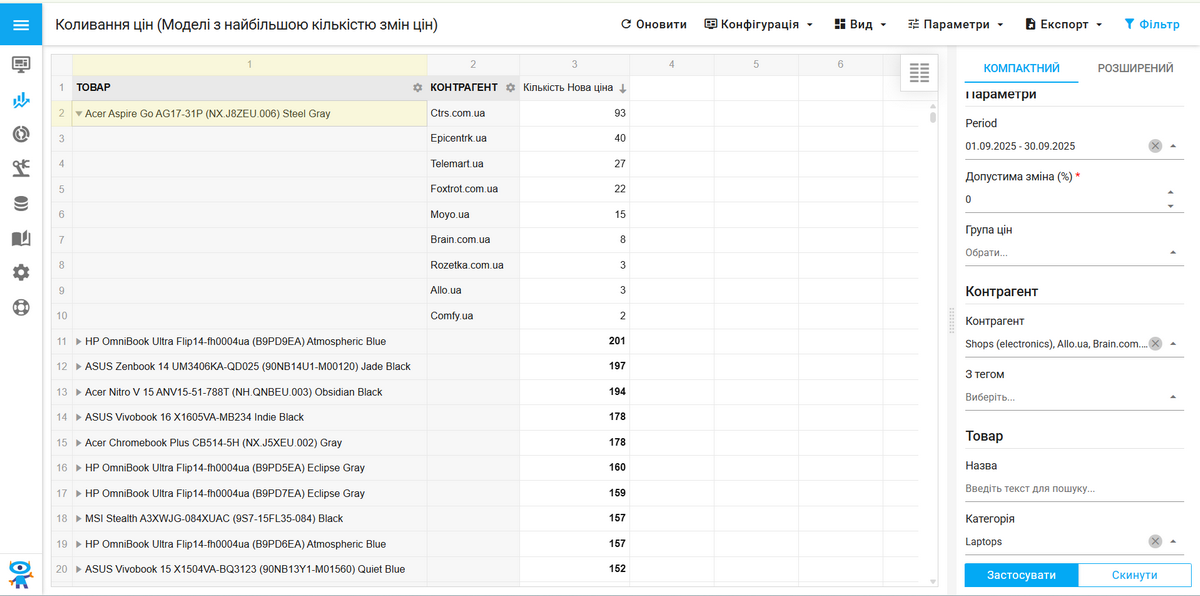Click the database stack sidebar icon
The width and height of the screenshot is (1200, 596).
click(21, 204)
